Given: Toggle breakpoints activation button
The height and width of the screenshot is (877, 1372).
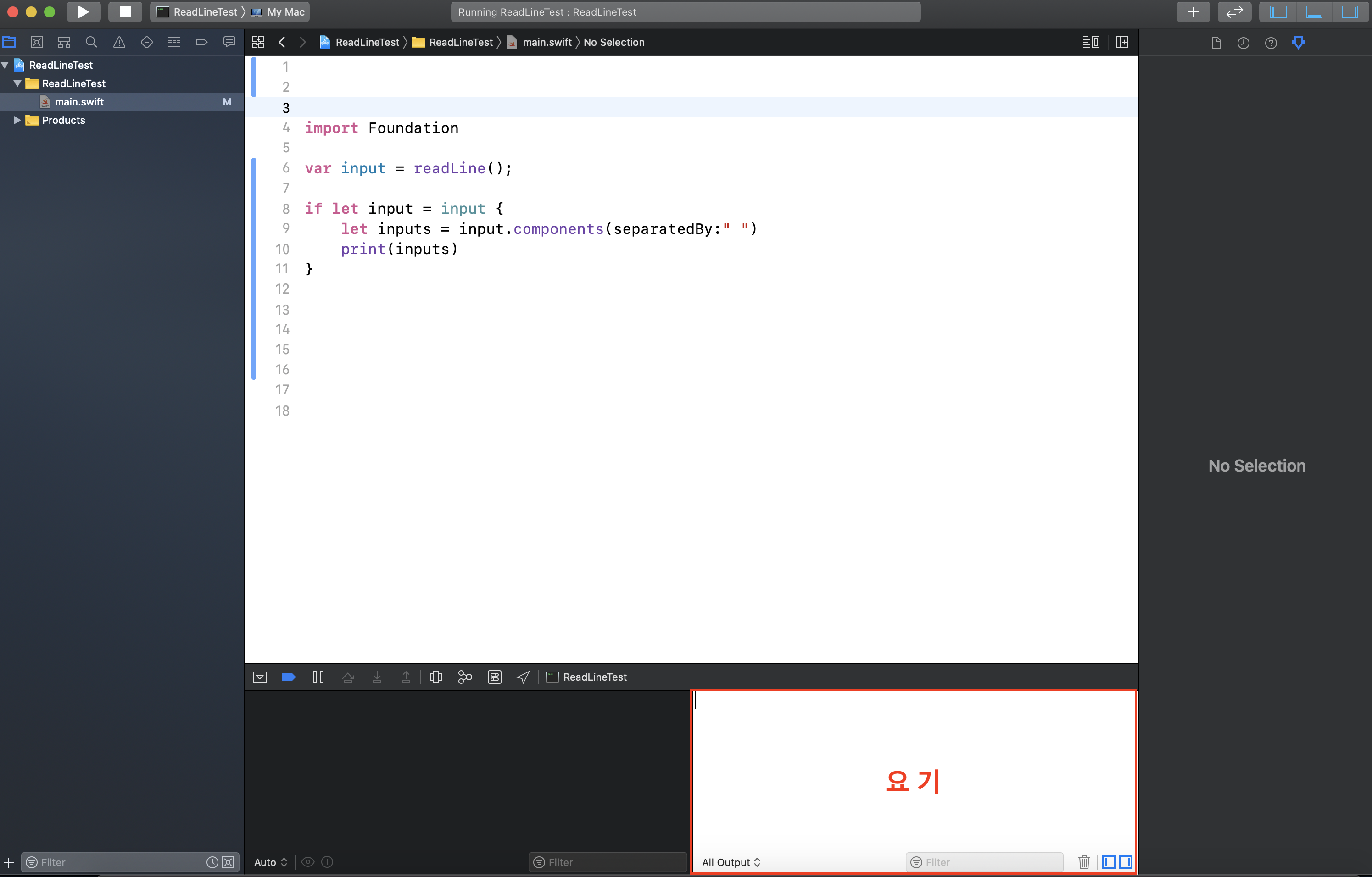Looking at the screenshot, I should click(x=288, y=677).
